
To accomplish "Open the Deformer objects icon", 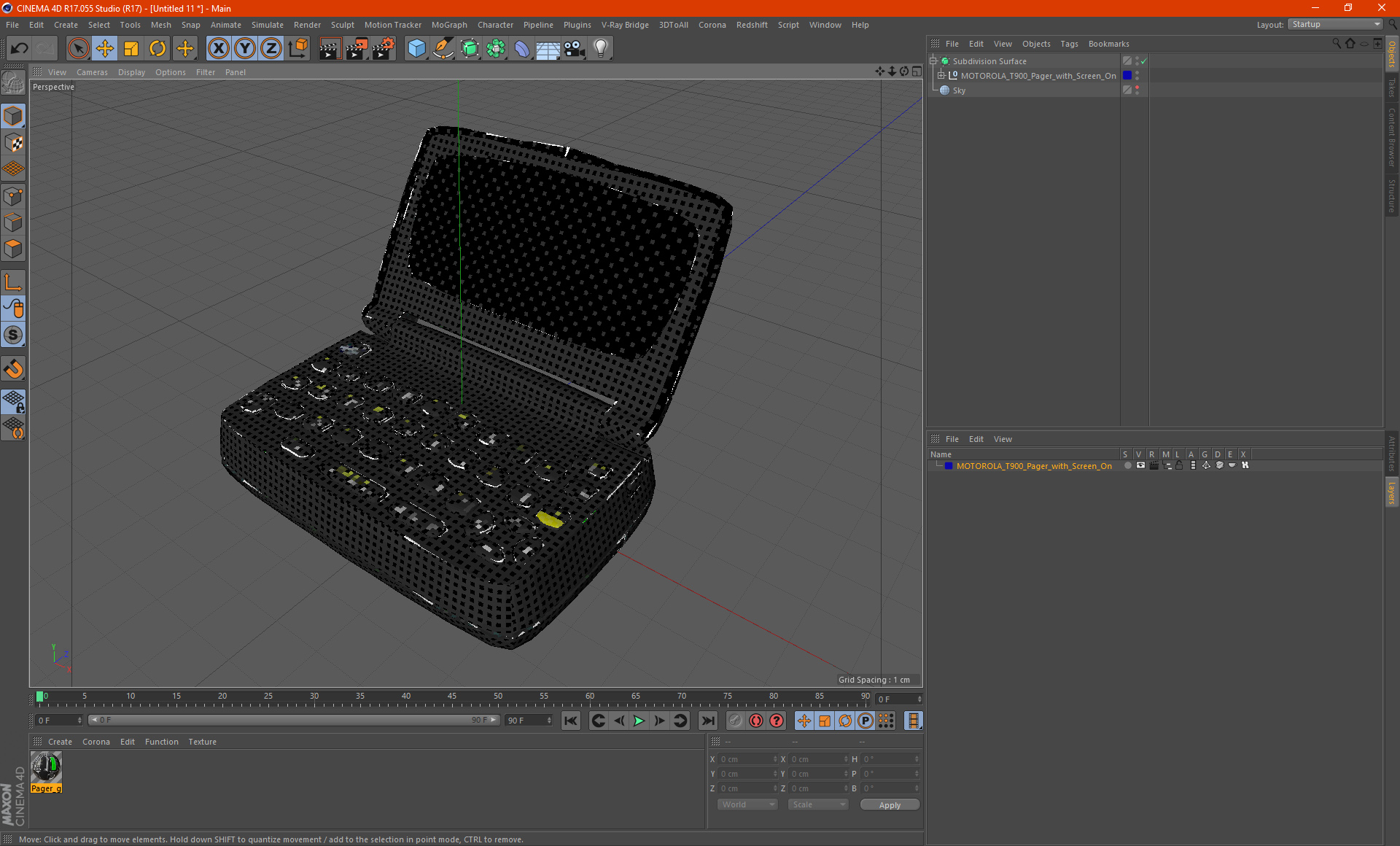I will tap(522, 48).
